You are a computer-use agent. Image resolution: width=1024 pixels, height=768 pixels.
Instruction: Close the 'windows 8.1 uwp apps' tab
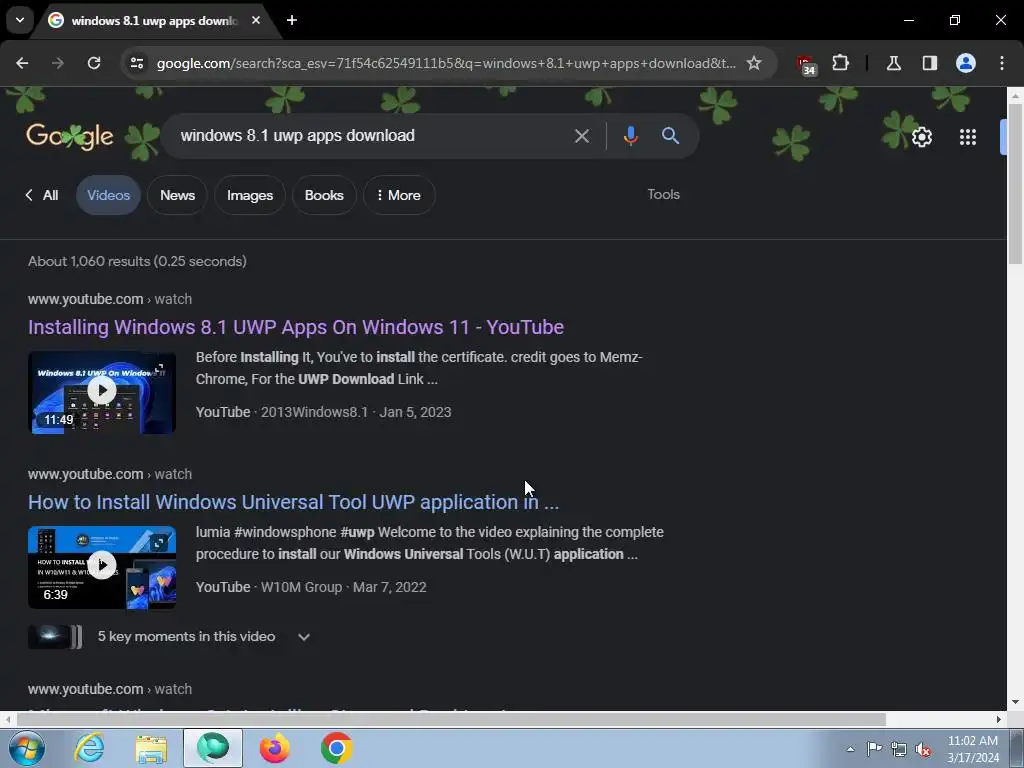tap(256, 20)
